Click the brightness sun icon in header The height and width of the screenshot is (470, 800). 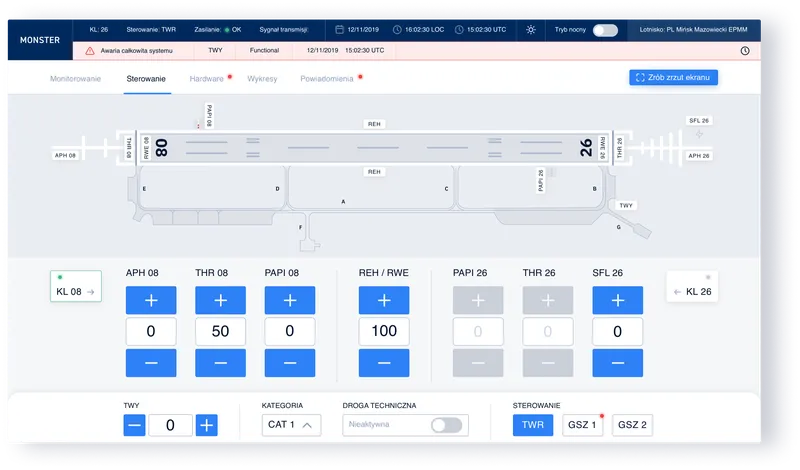coord(531,30)
